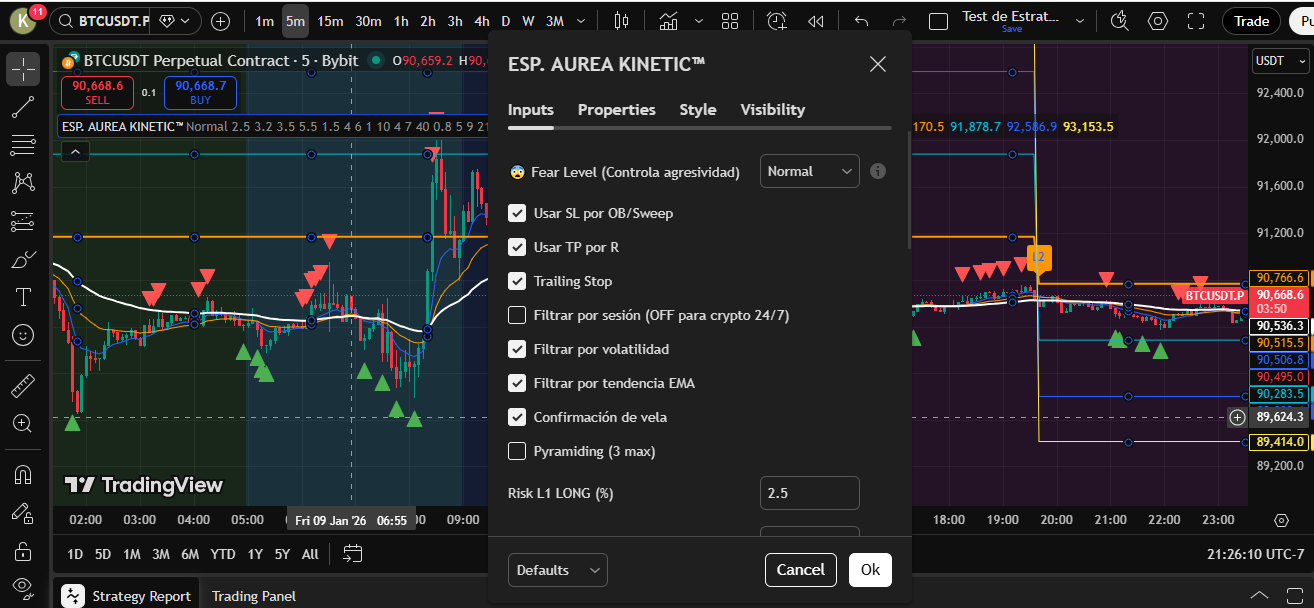
Task: Enable the Filtrar por sesión option
Action: click(517, 315)
